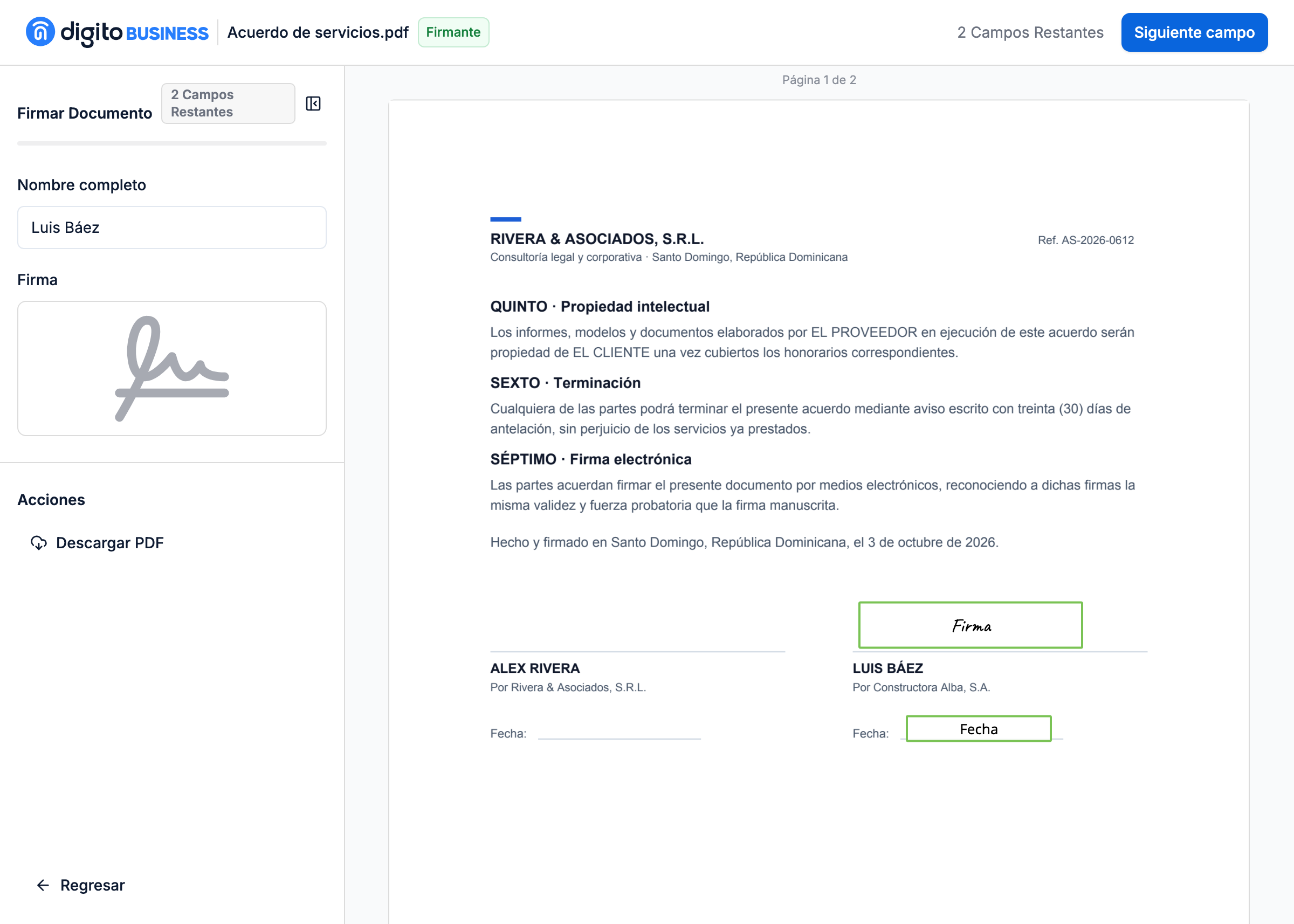The image size is (1294, 924).
Task: Click the signature scribble in Firma box
Action: click(x=172, y=369)
